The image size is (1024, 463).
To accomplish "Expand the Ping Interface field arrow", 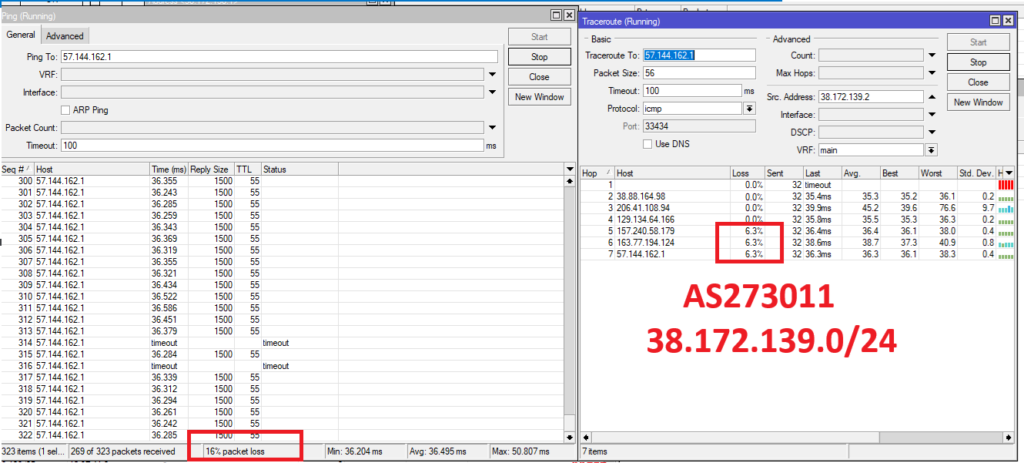I will click(x=492, y=92).
